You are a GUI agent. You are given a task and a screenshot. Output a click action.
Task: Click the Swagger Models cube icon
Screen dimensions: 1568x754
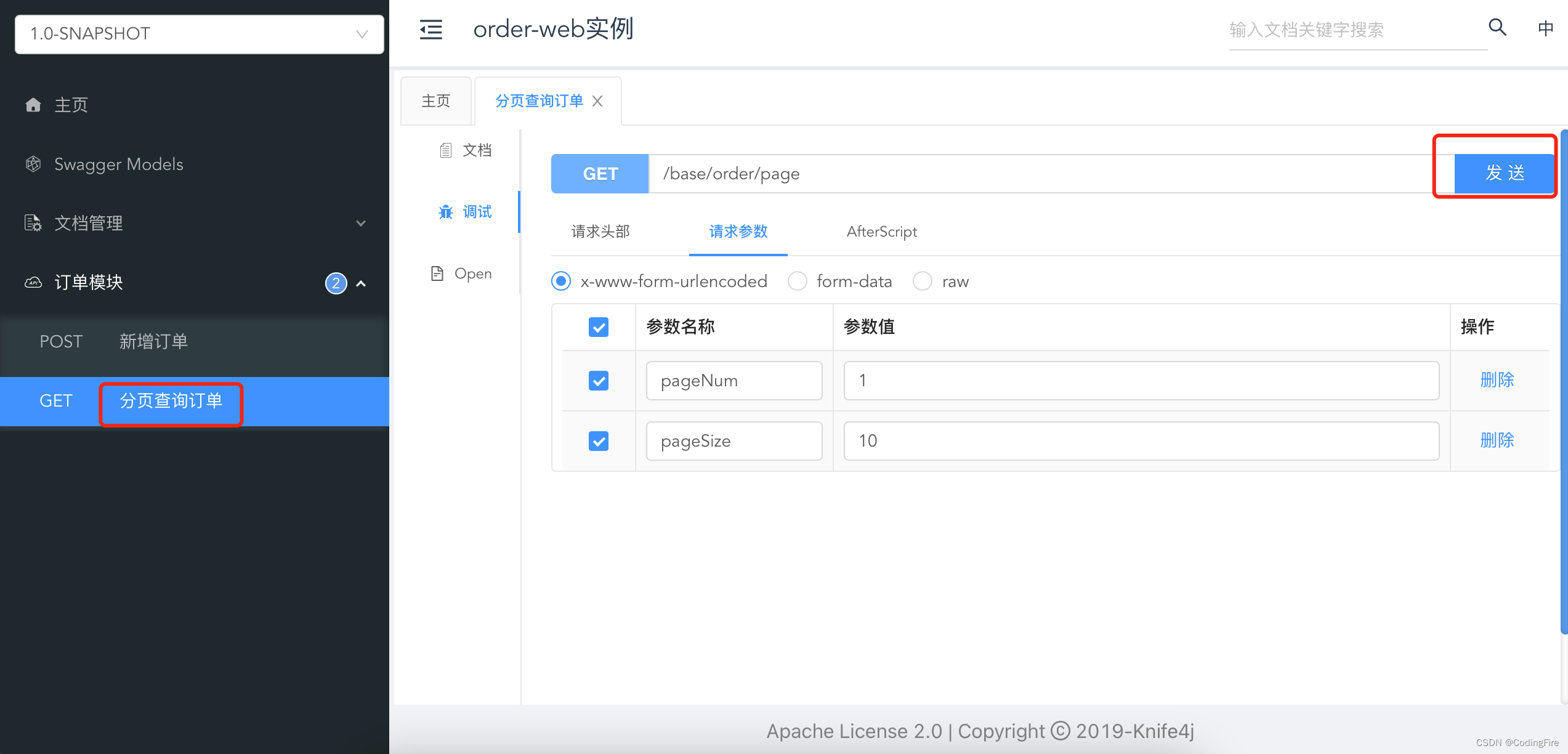pyautogui.click(x=33, y=164)
